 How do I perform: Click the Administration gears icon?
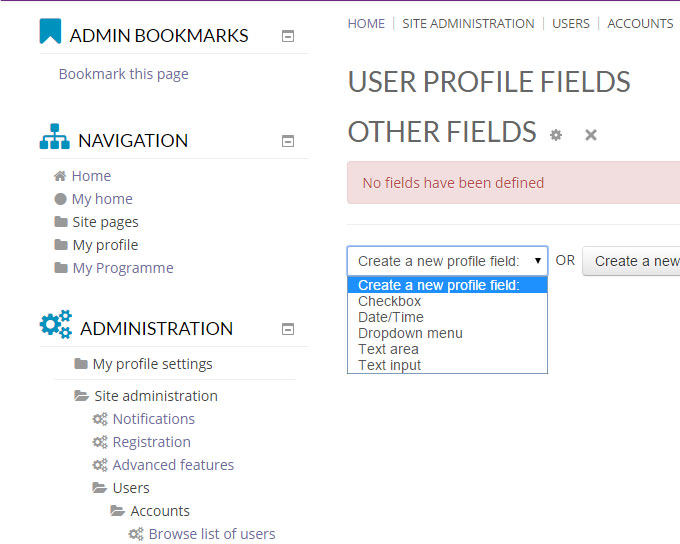[56, 324]
